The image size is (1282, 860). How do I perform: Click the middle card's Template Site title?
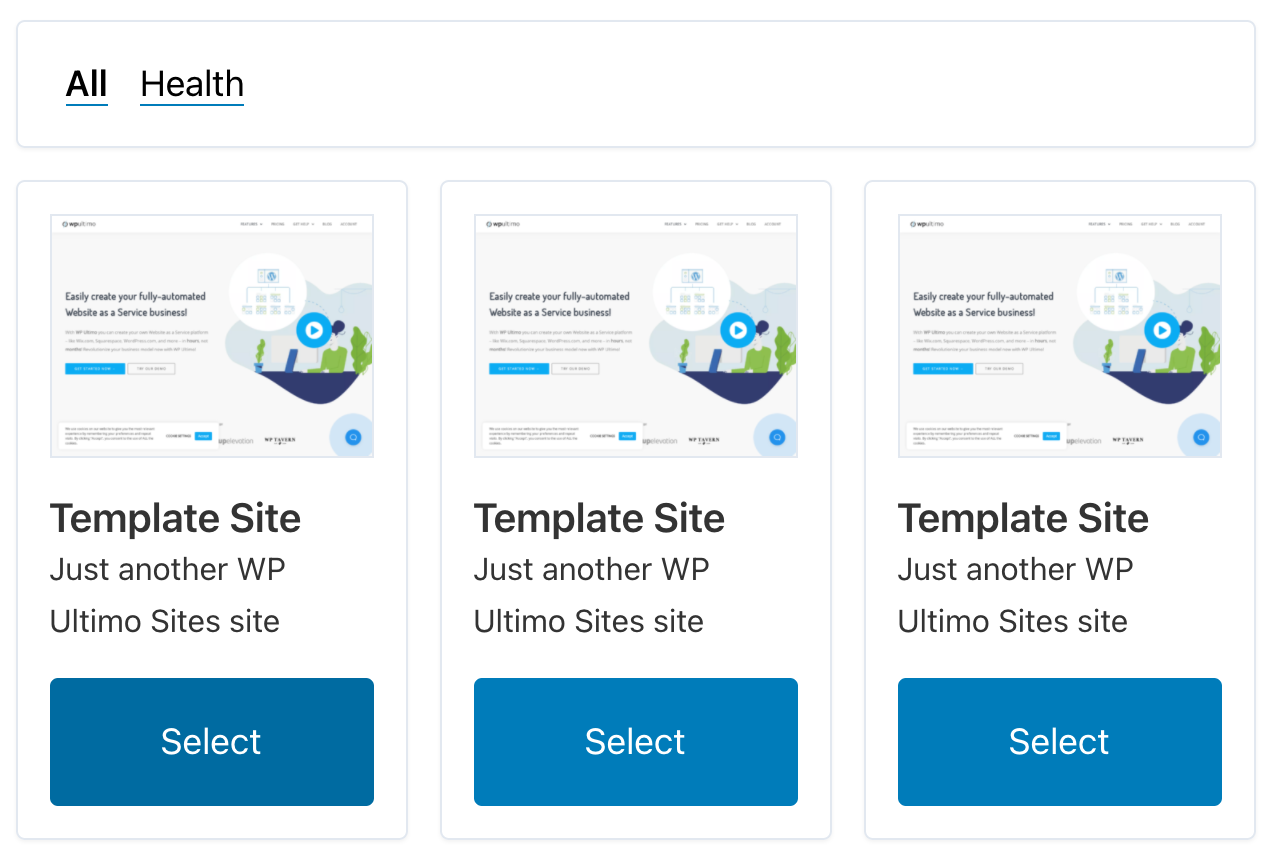pos(599,518)
